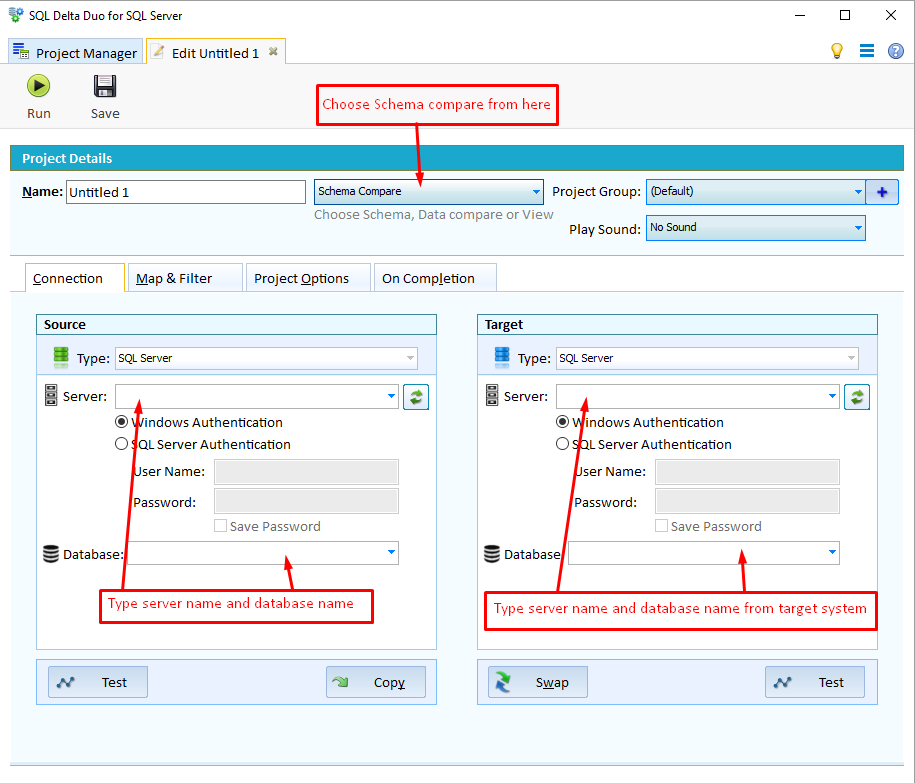
Task: Switch to the Map & Filter tab
Action: point(184,277)
